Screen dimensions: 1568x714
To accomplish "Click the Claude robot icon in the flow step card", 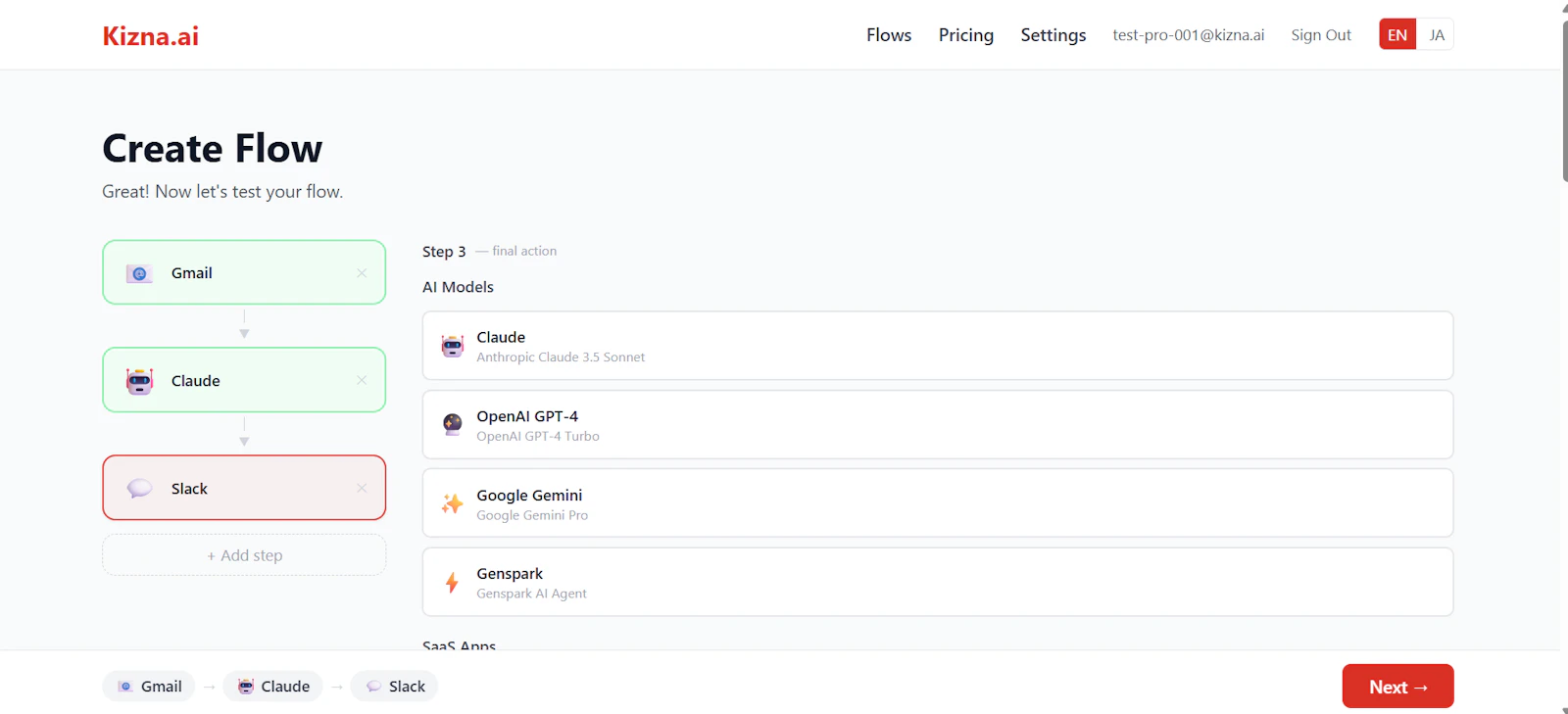I will tap(139, 381).
